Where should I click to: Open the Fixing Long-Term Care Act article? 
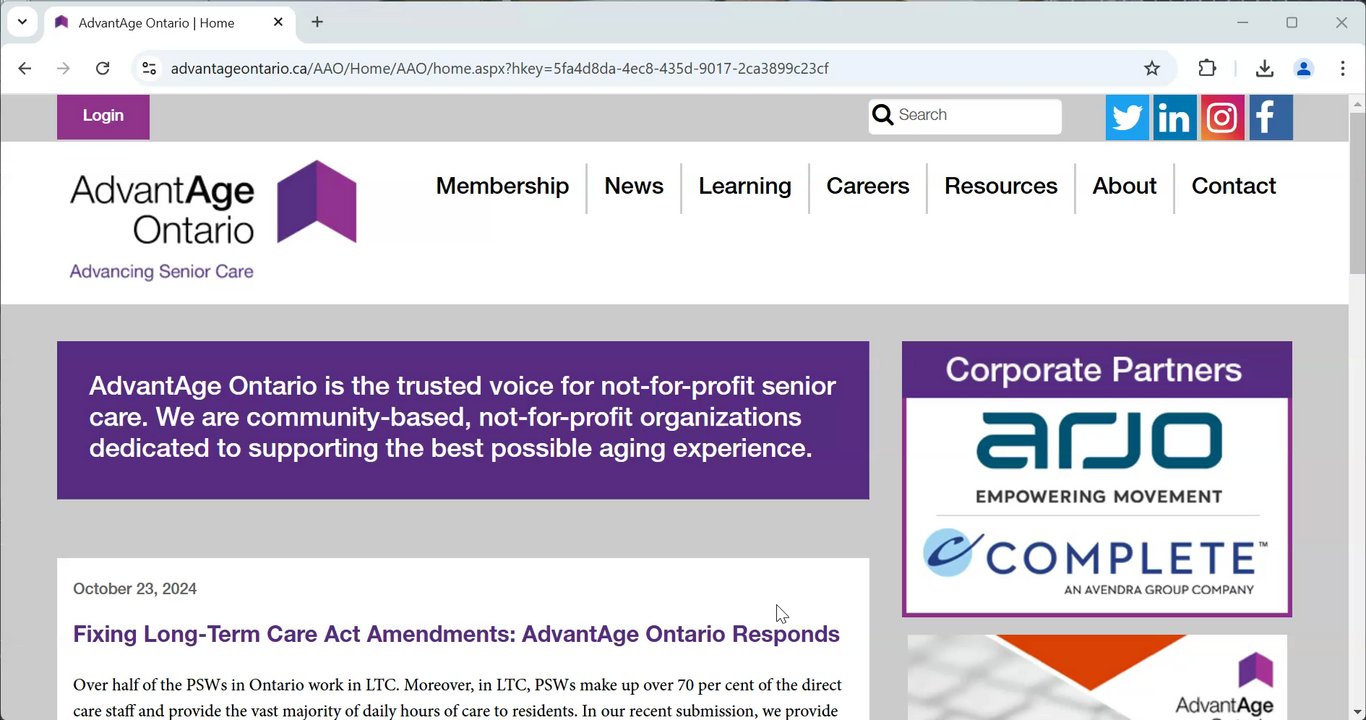pos(456,634)
